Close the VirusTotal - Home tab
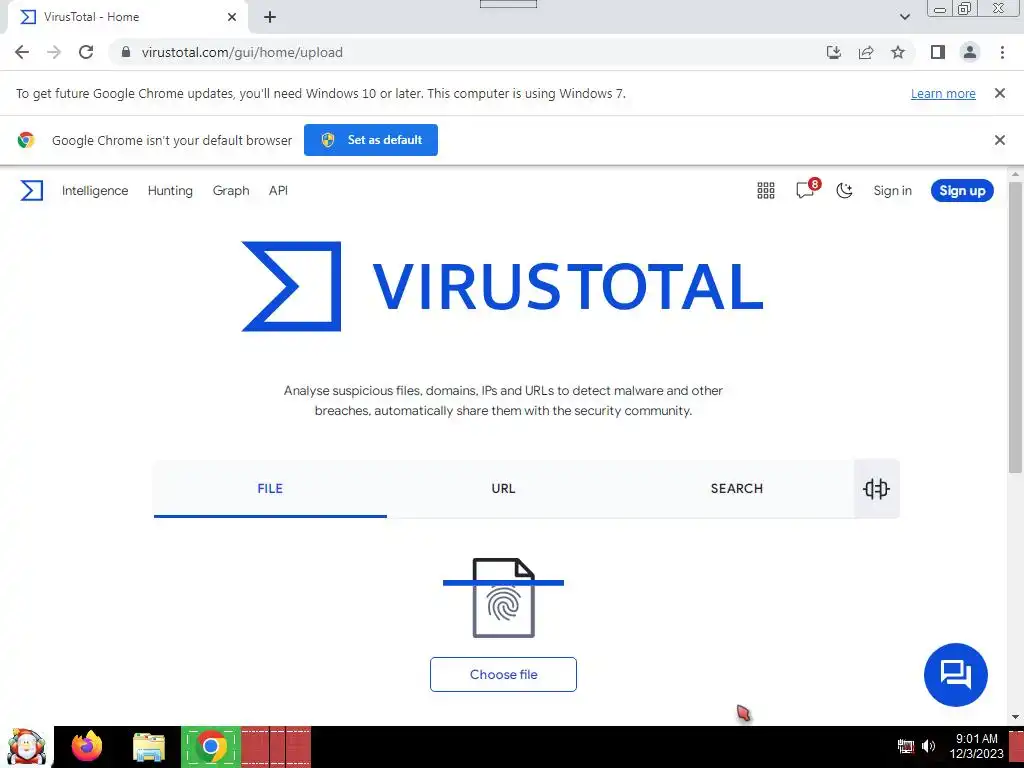Screen dimensions: 1024x768 tap(232, 17)
